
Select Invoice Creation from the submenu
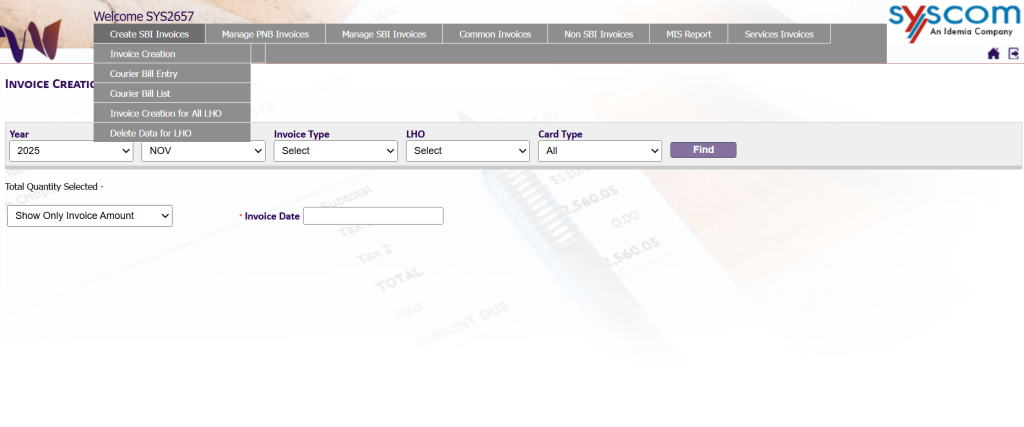click(143, 54)
